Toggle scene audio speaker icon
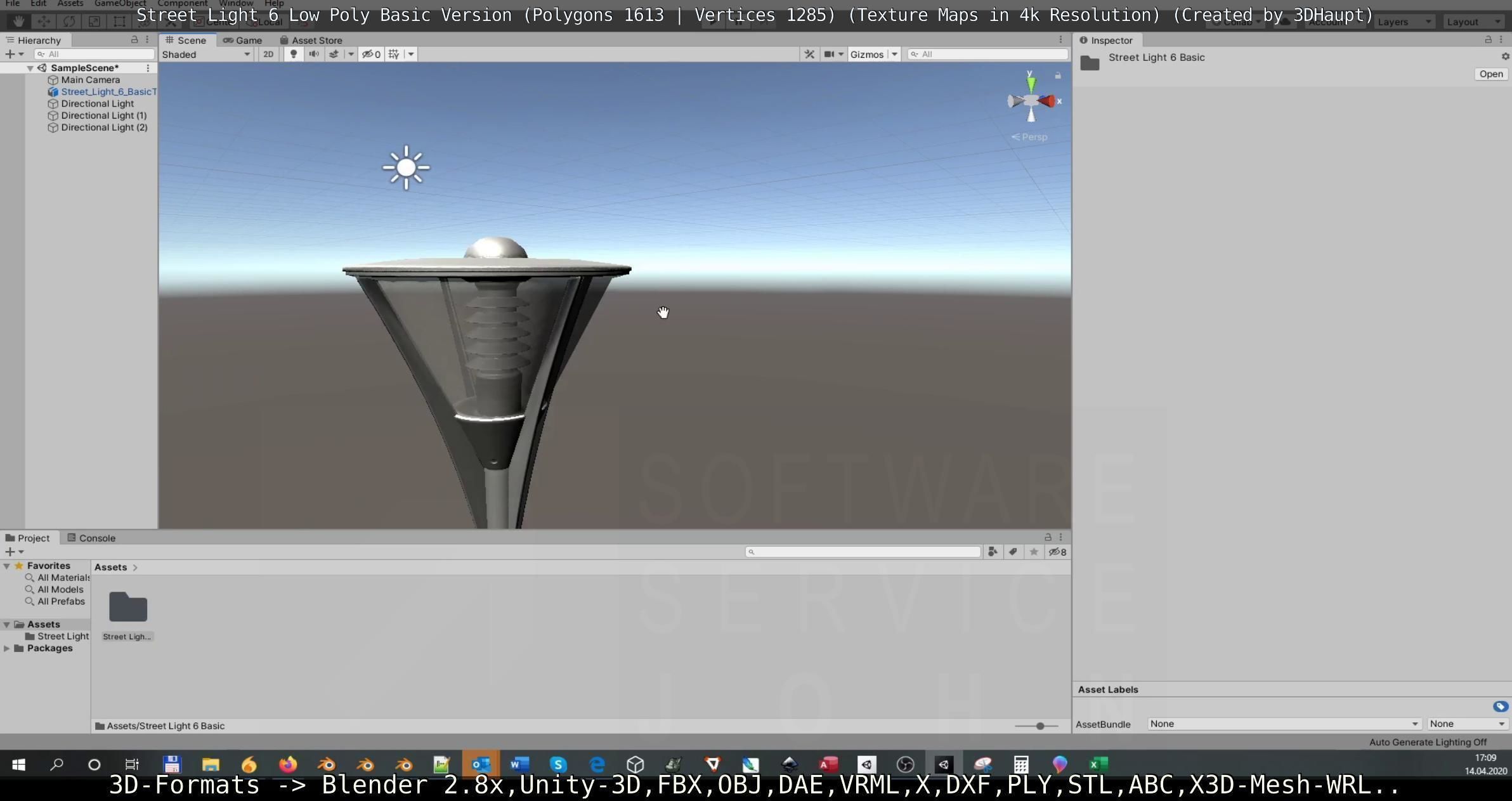The width and height of the screenshot is (1512, 801). (313, 55)
